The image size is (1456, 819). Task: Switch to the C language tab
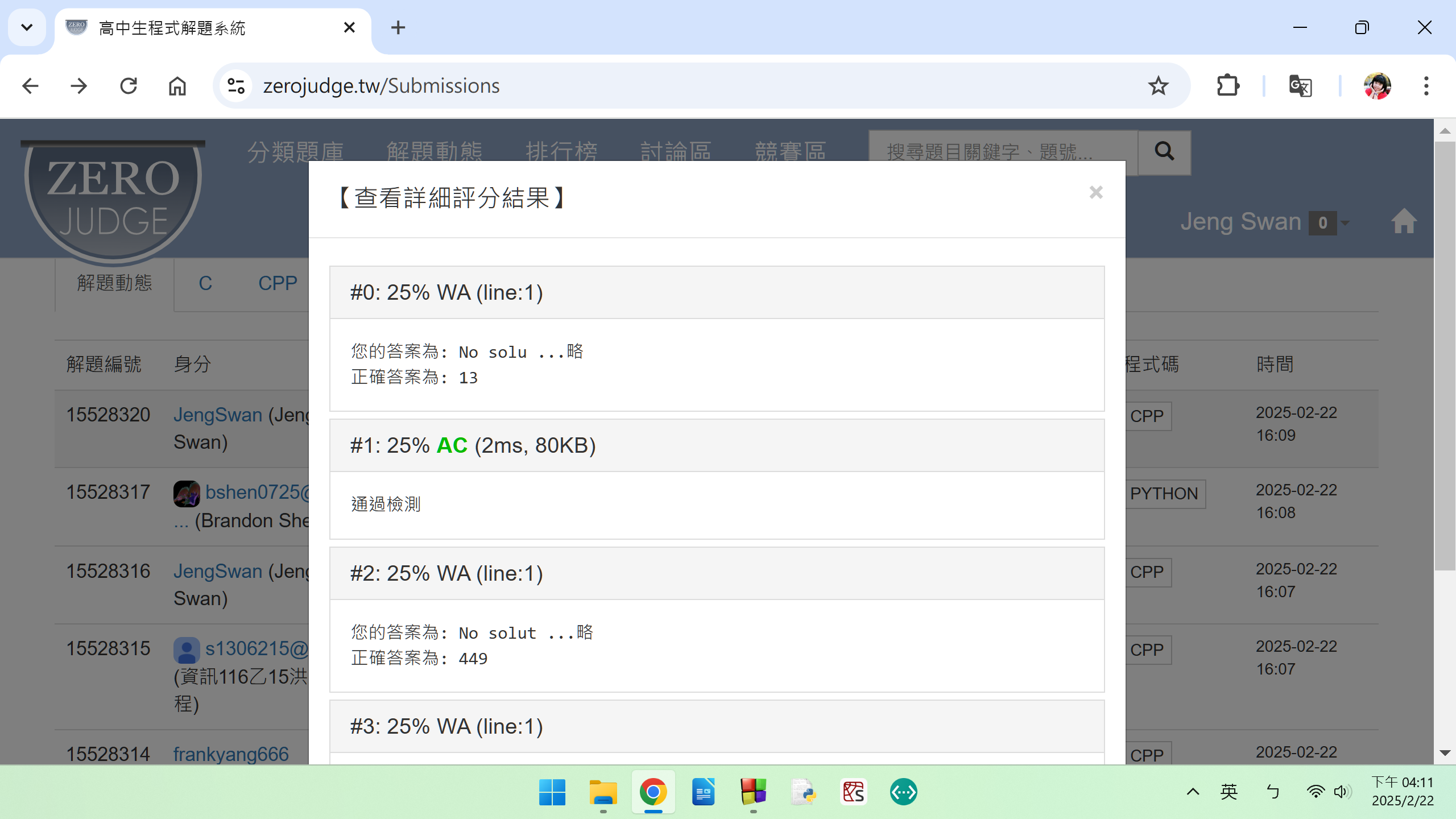[x=205, y=283]
